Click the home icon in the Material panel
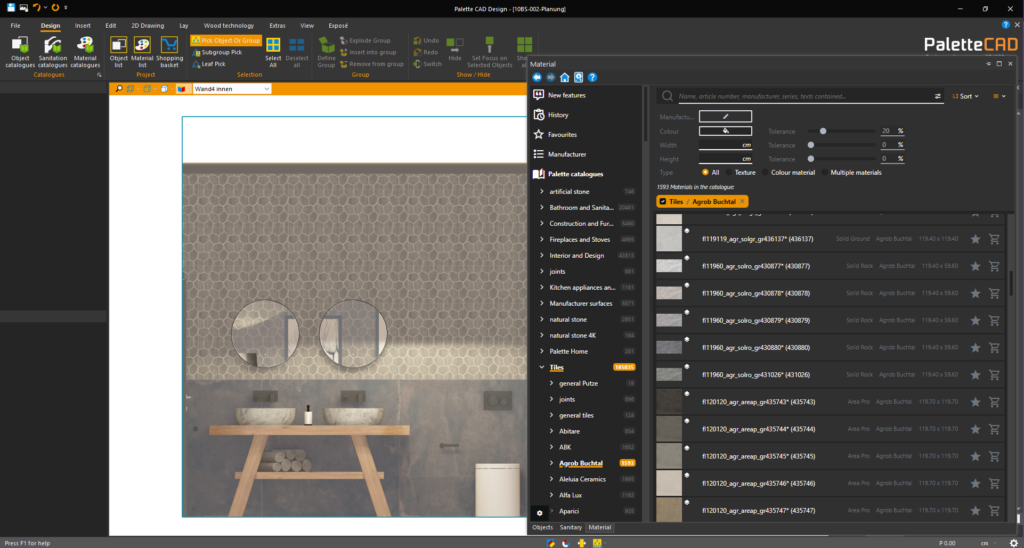The height and width of the screenshot is (548, 1024). 565,77
